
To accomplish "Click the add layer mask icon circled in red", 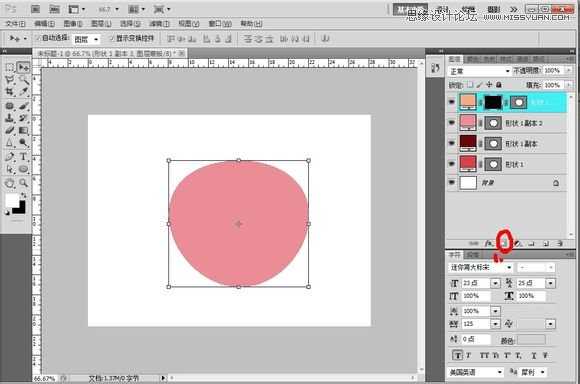I will [x=504, y=243].
